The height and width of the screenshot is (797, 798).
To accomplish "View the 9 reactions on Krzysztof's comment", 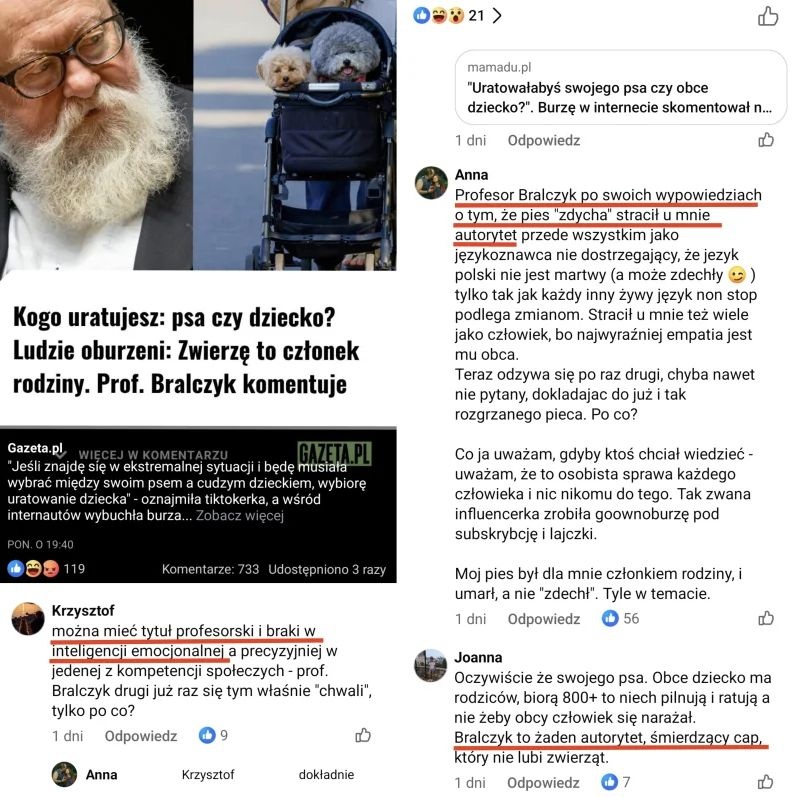I will point(213,735).
